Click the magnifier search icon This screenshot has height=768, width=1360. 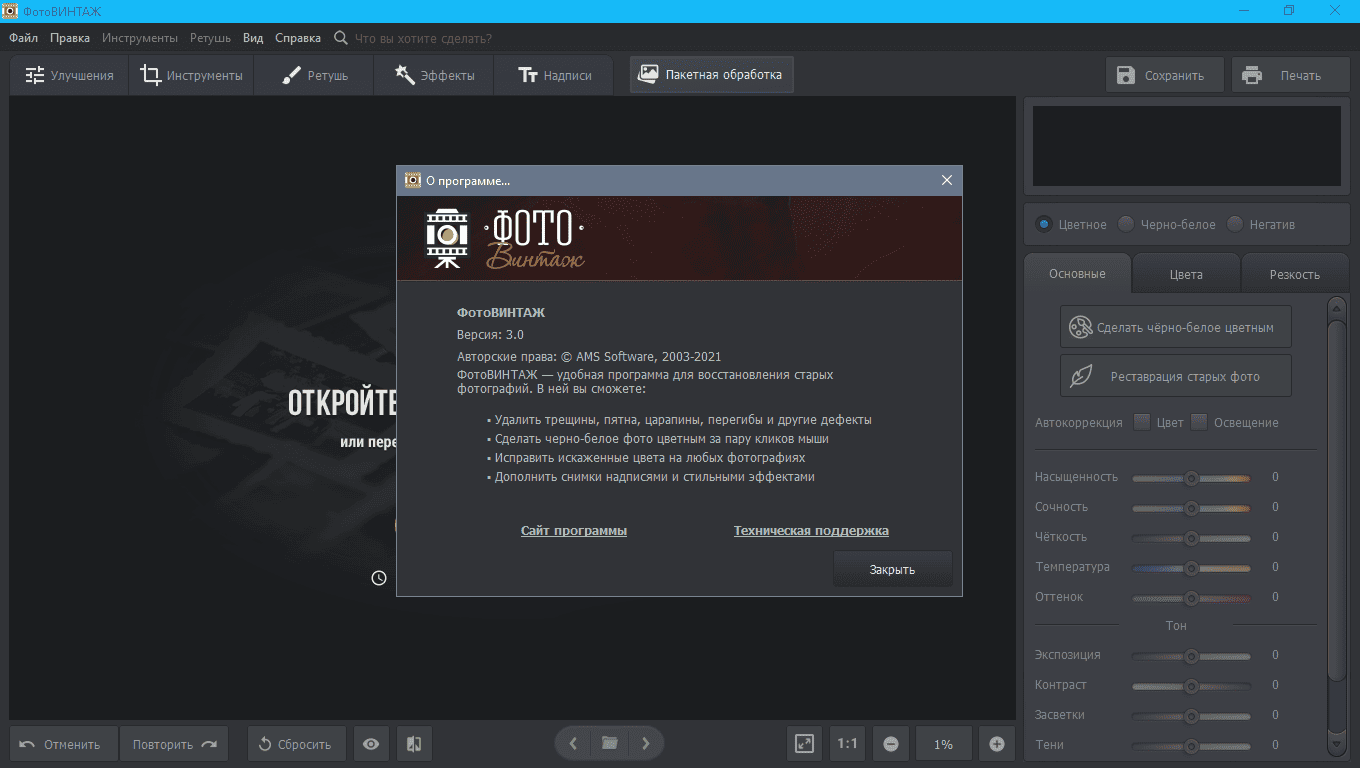pyautogui.click(x=341, y=38)
